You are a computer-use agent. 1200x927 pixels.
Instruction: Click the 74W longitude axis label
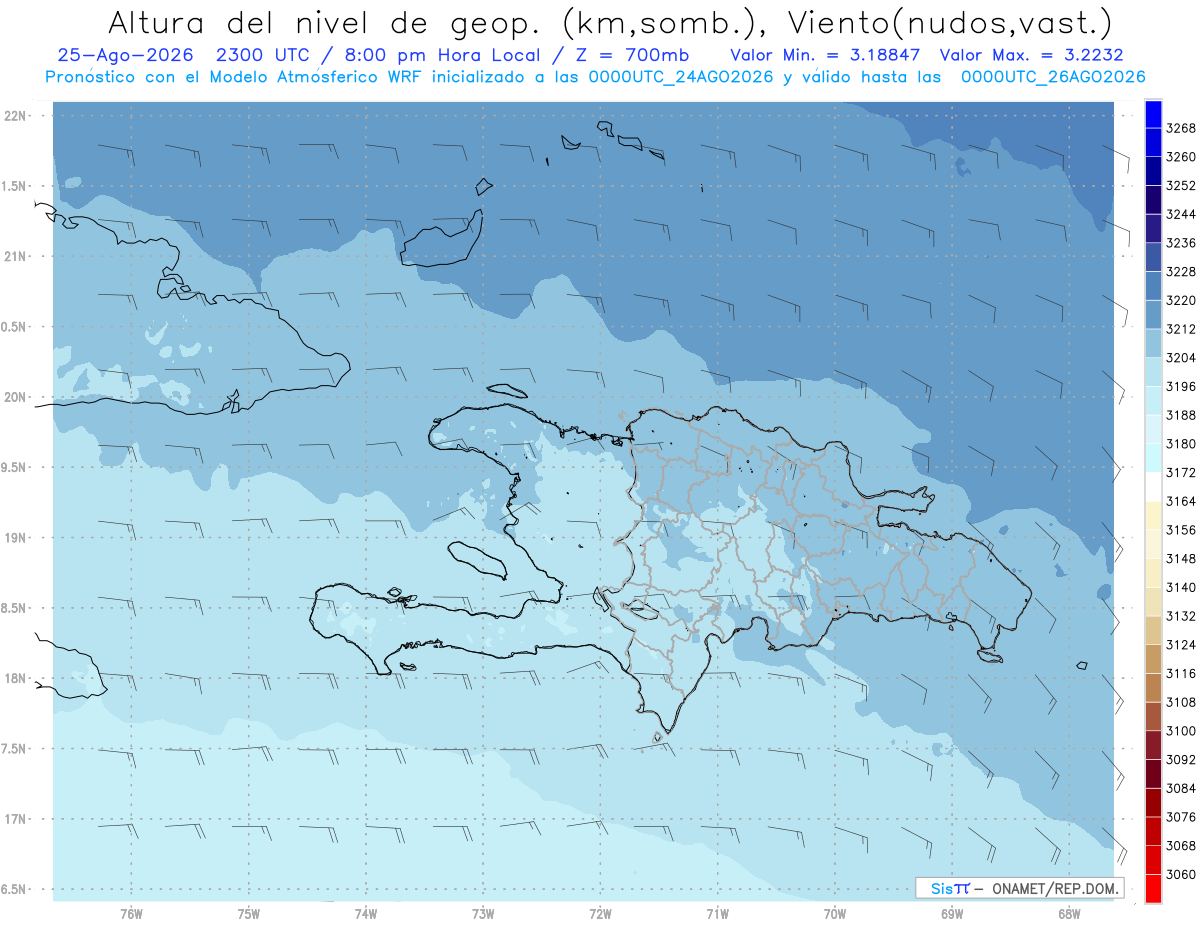(365, 914)
